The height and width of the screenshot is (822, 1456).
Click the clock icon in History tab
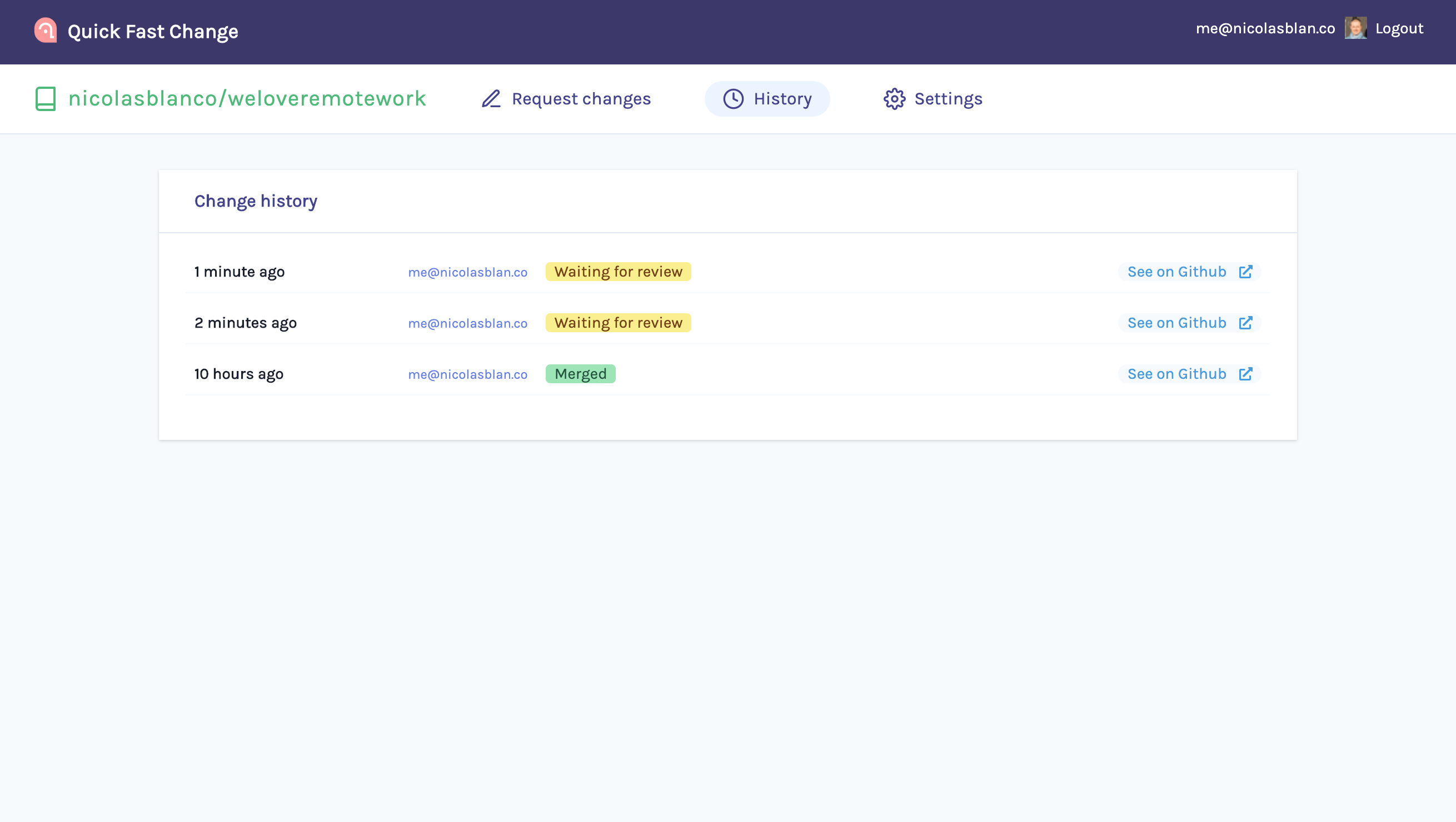(x=733, y=99)
